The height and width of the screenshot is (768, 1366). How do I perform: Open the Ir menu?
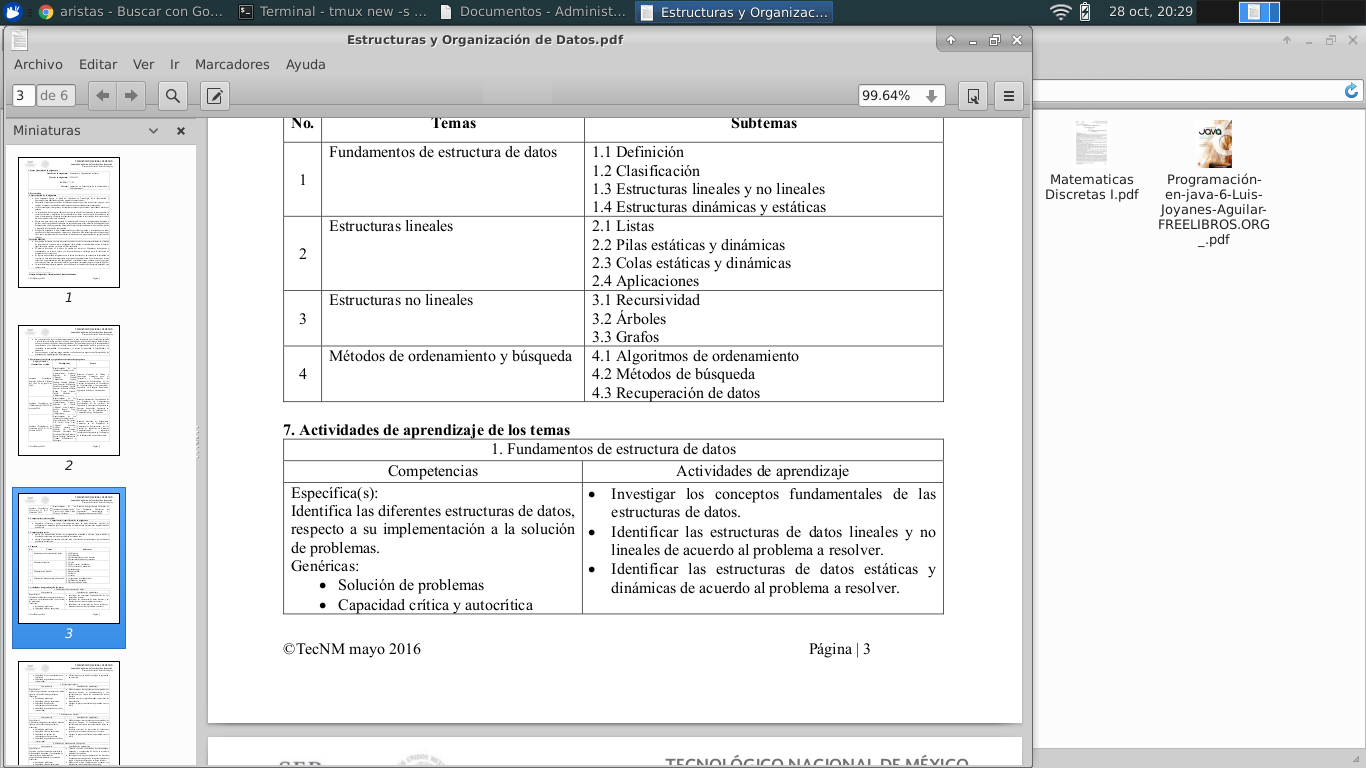(175, 64)
